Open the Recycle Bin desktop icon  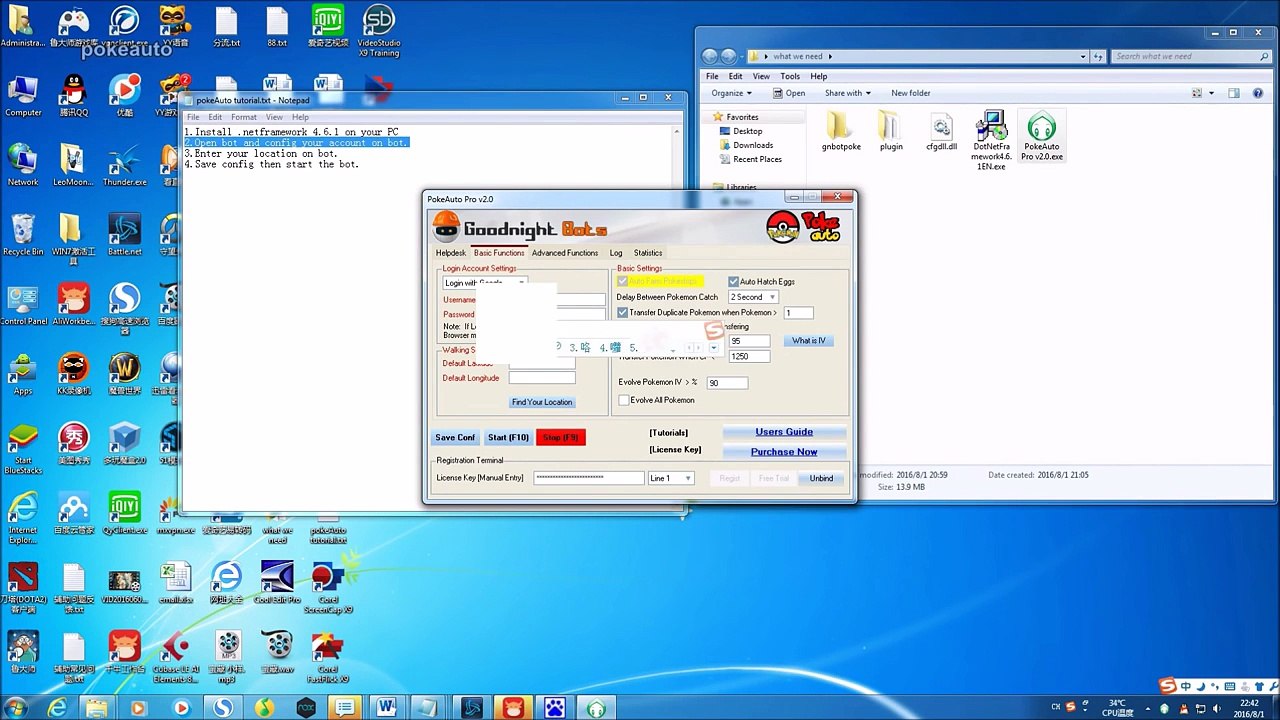(23, 235)
